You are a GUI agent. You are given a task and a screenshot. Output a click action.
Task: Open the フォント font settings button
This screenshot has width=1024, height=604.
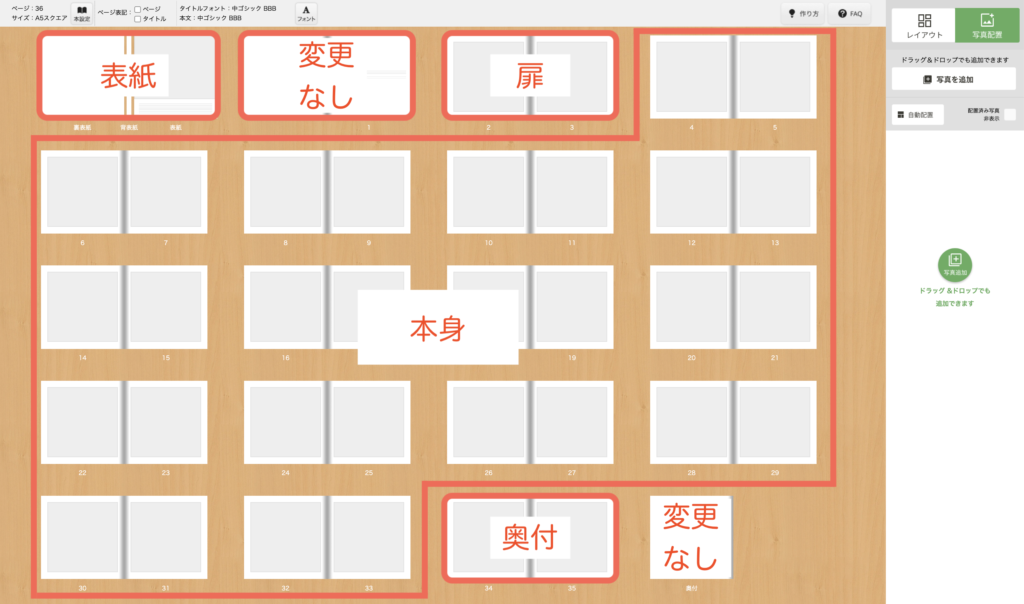tap(306, 13)
